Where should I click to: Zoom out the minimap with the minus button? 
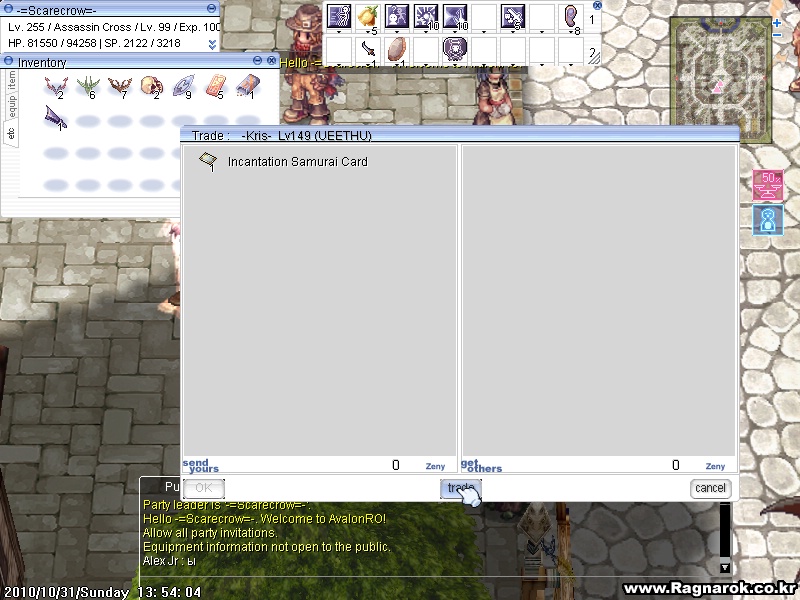coord(777,35)
